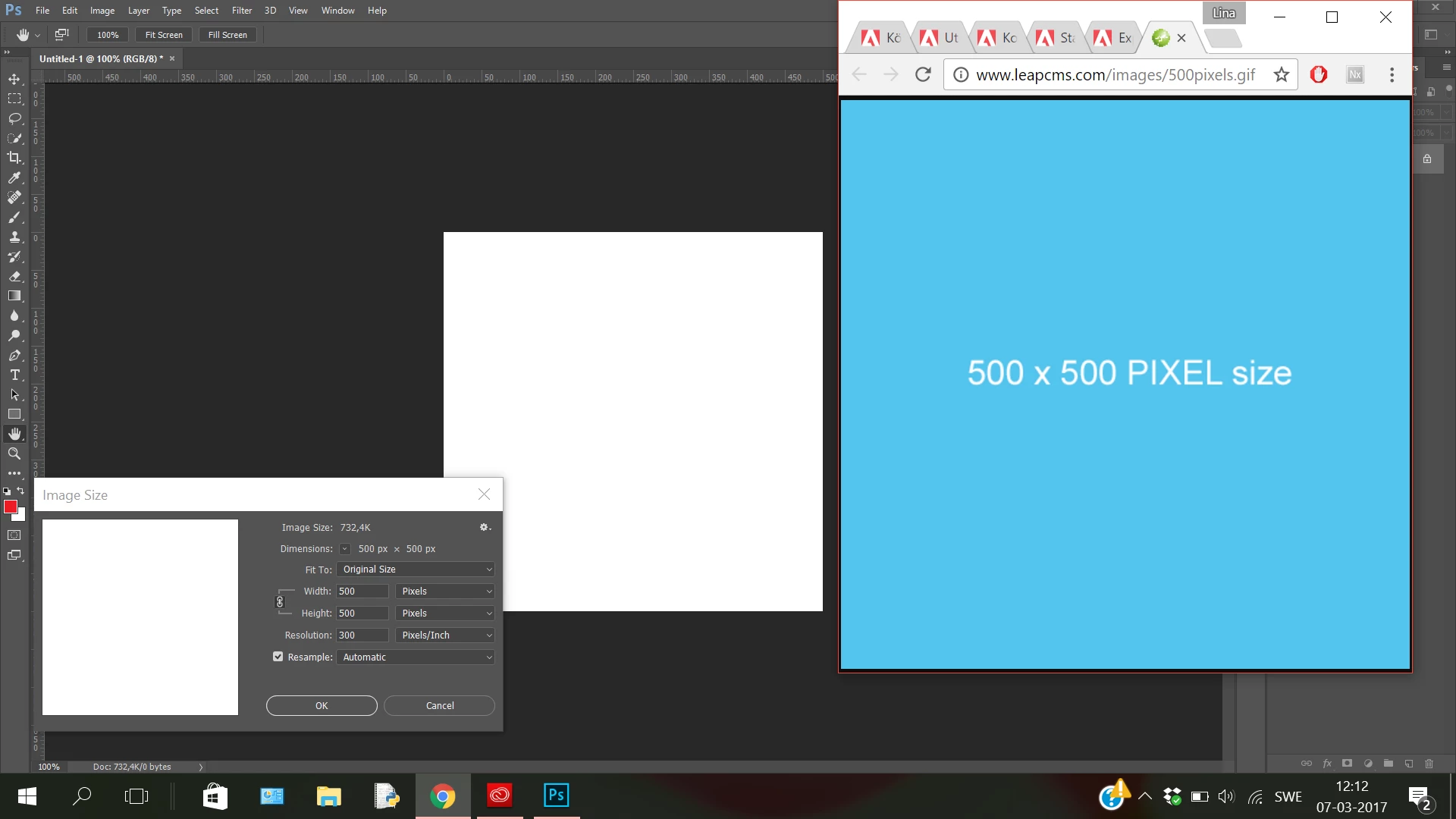Select the Pen tool
1456x819 pixels.
[x=14, y=355]
